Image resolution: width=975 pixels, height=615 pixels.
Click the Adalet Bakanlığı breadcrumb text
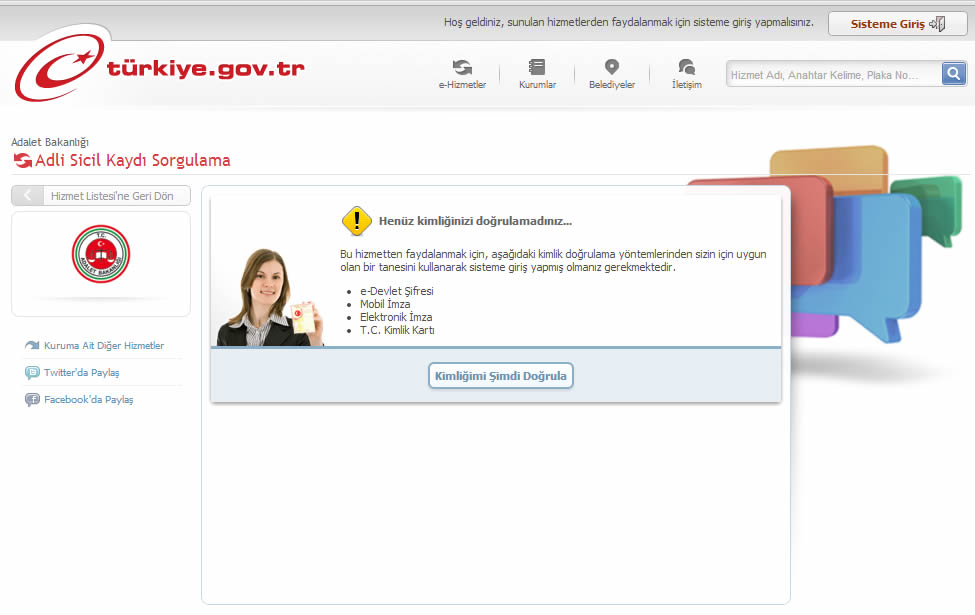point(50,143)
